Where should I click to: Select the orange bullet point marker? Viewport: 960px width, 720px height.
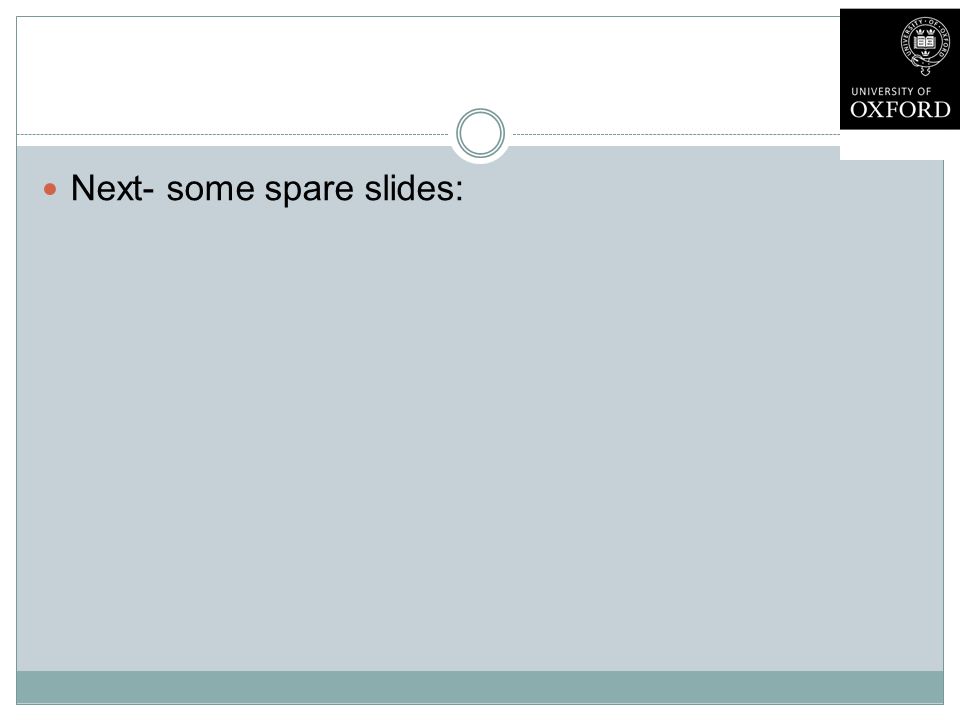point(50,189)
